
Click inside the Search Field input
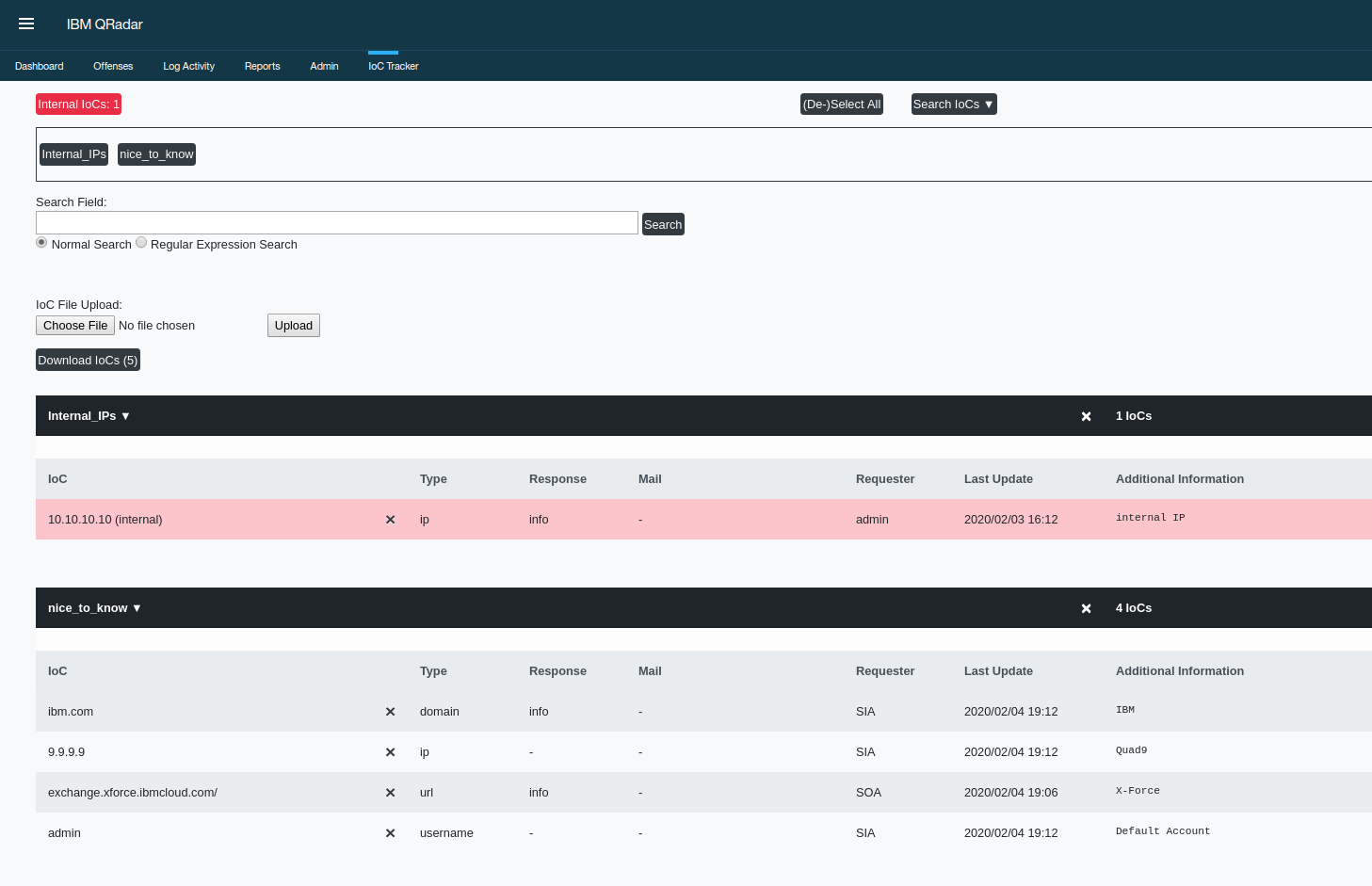(x=336, y=222)
